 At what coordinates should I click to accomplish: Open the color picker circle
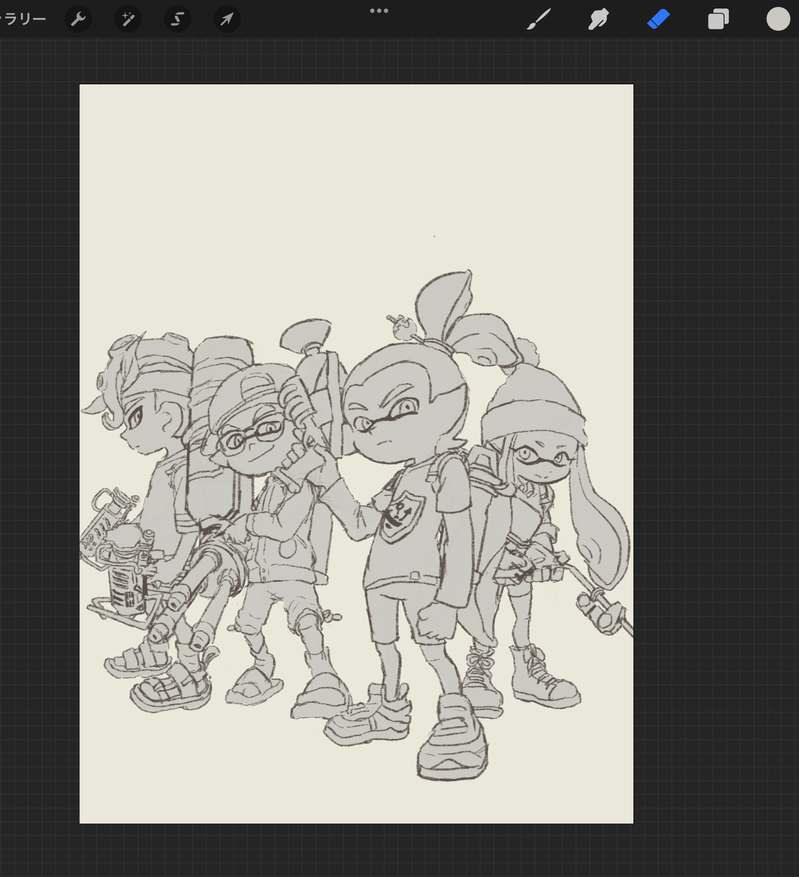click(x=778, y=20)
